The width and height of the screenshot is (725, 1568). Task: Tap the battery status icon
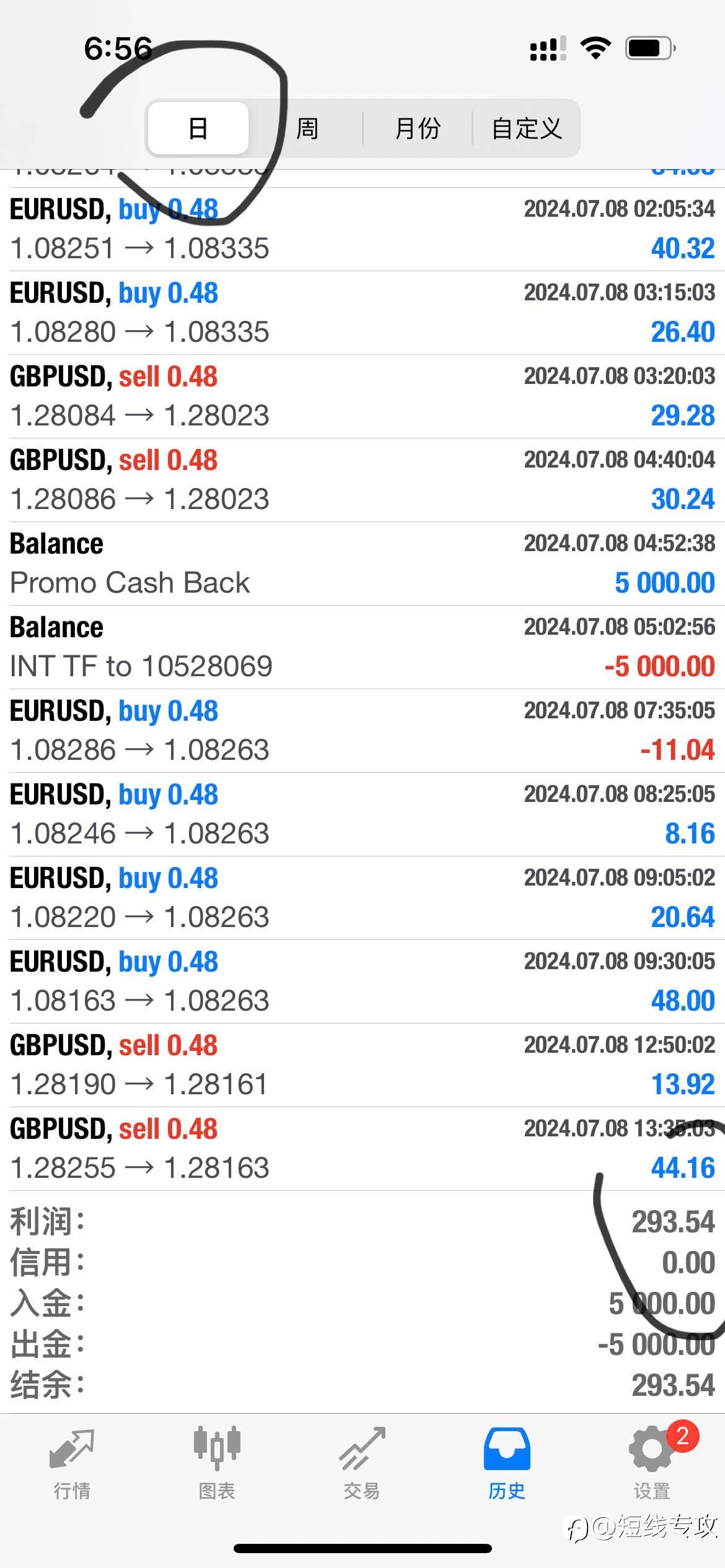tap(649, 48)
